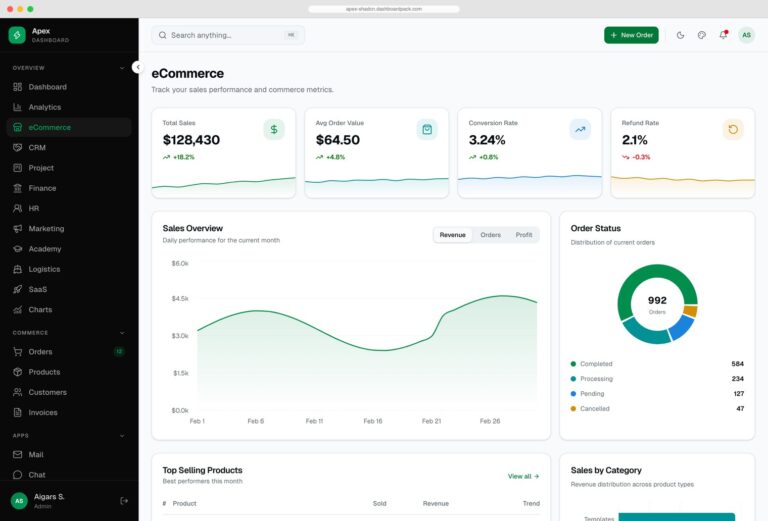
Task: Open the Academy page
Action: (69, 249)
